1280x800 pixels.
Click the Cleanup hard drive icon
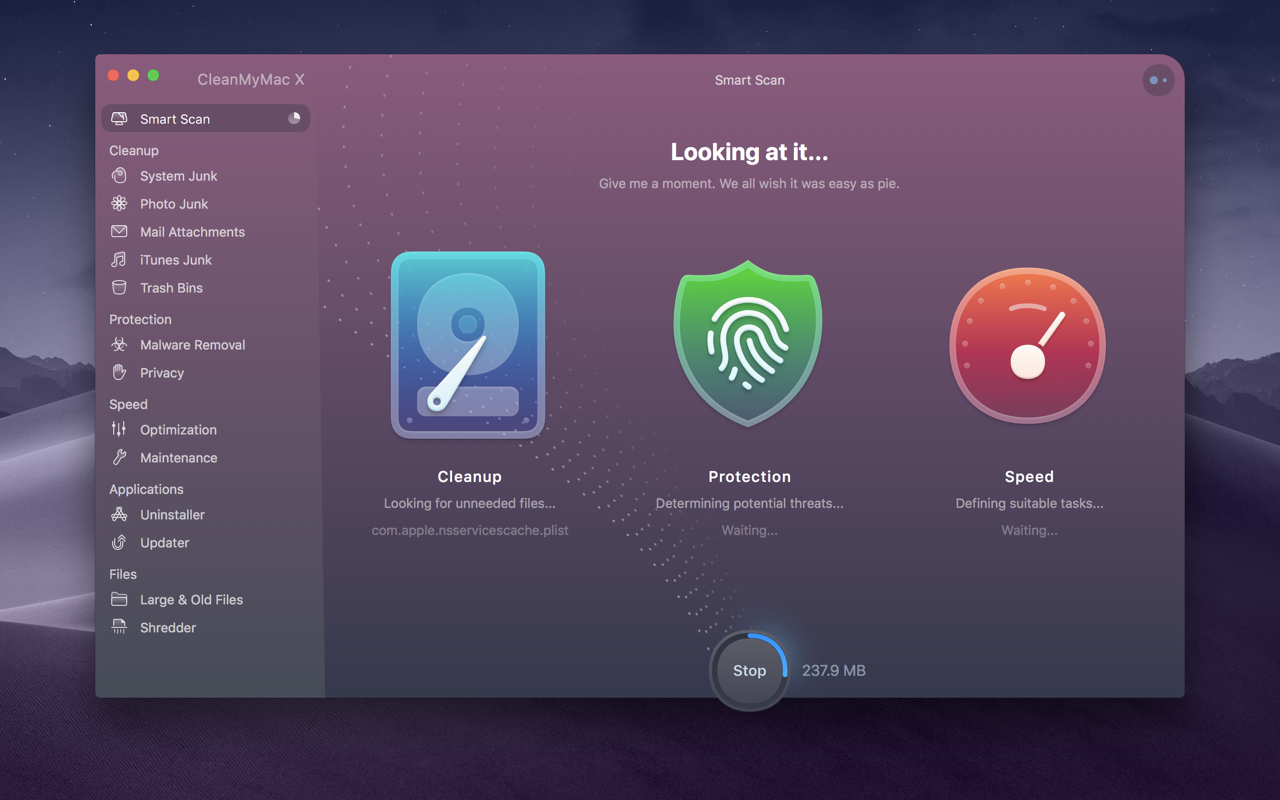[468, 345]
